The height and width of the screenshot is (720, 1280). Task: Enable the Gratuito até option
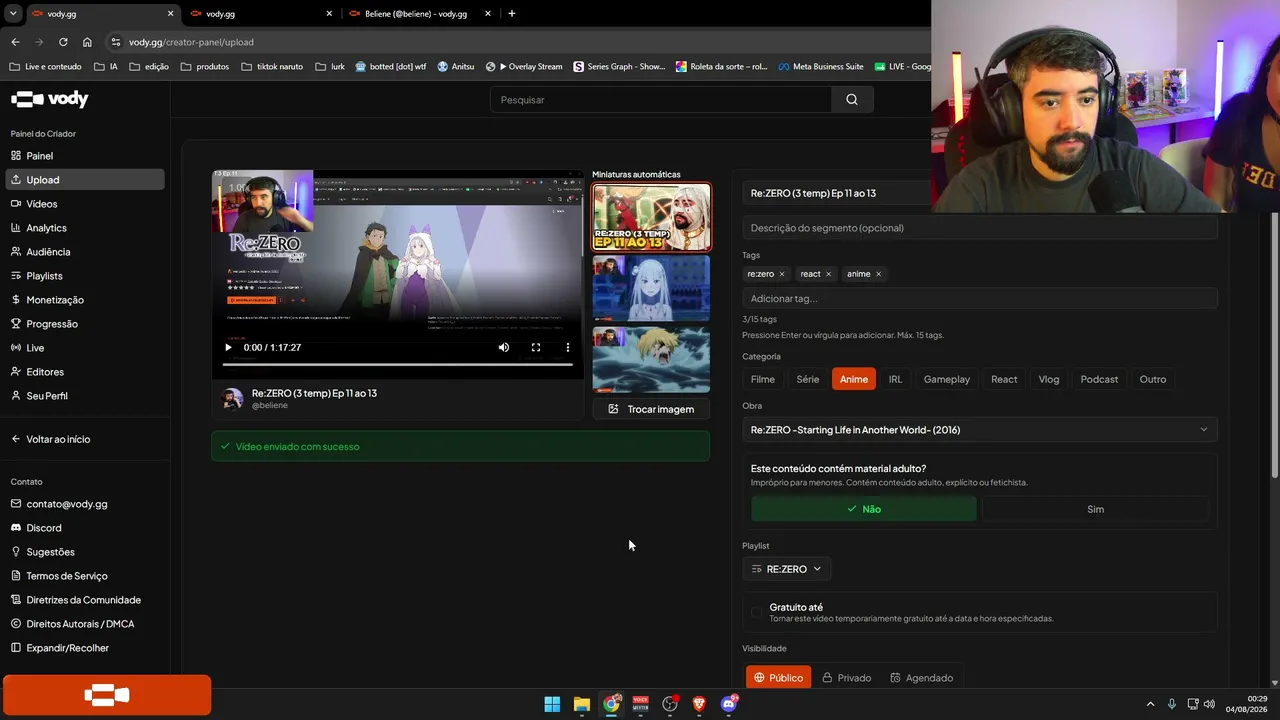(757, 612)
